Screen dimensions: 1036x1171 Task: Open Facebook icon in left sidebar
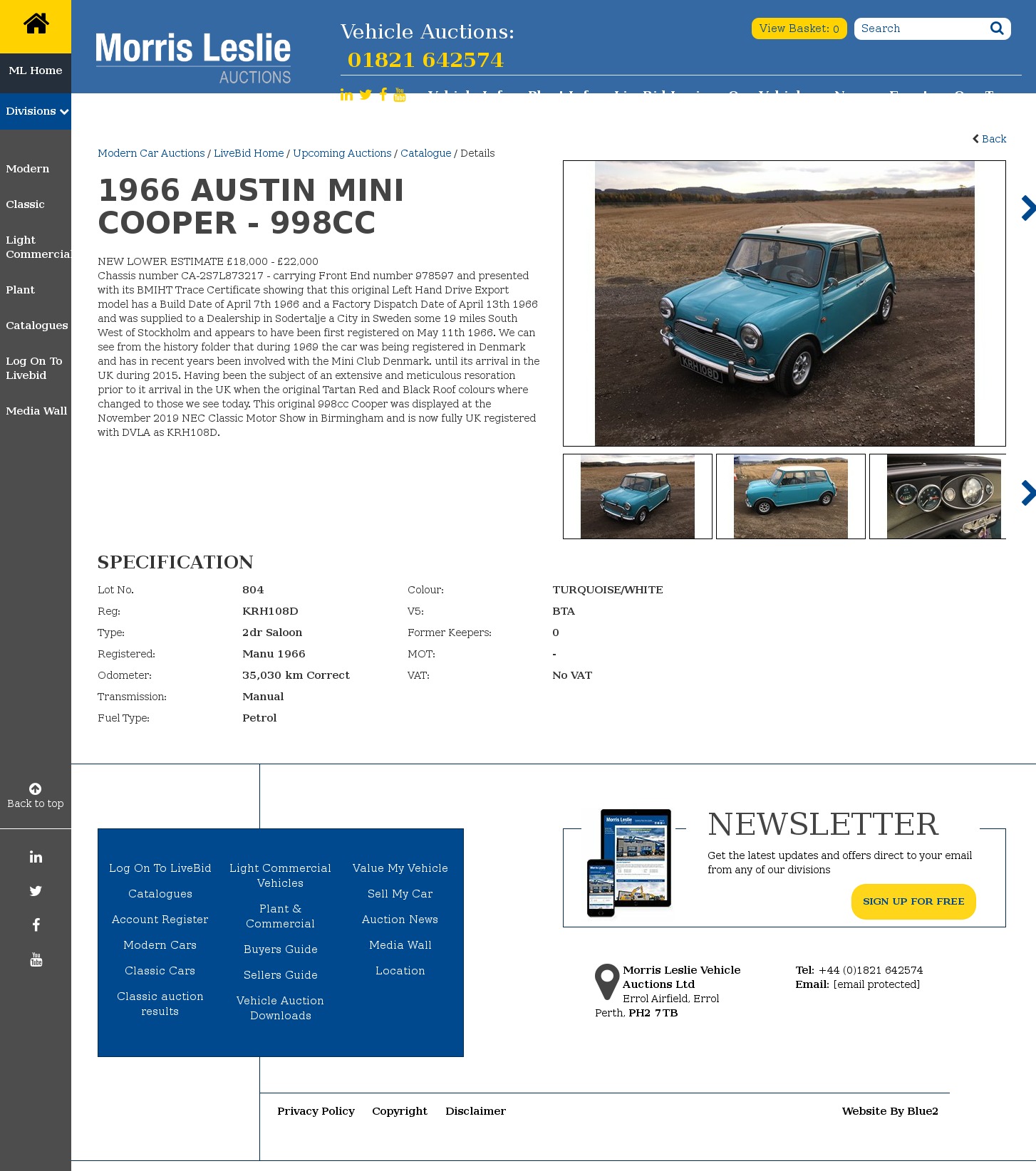[36, 925]
